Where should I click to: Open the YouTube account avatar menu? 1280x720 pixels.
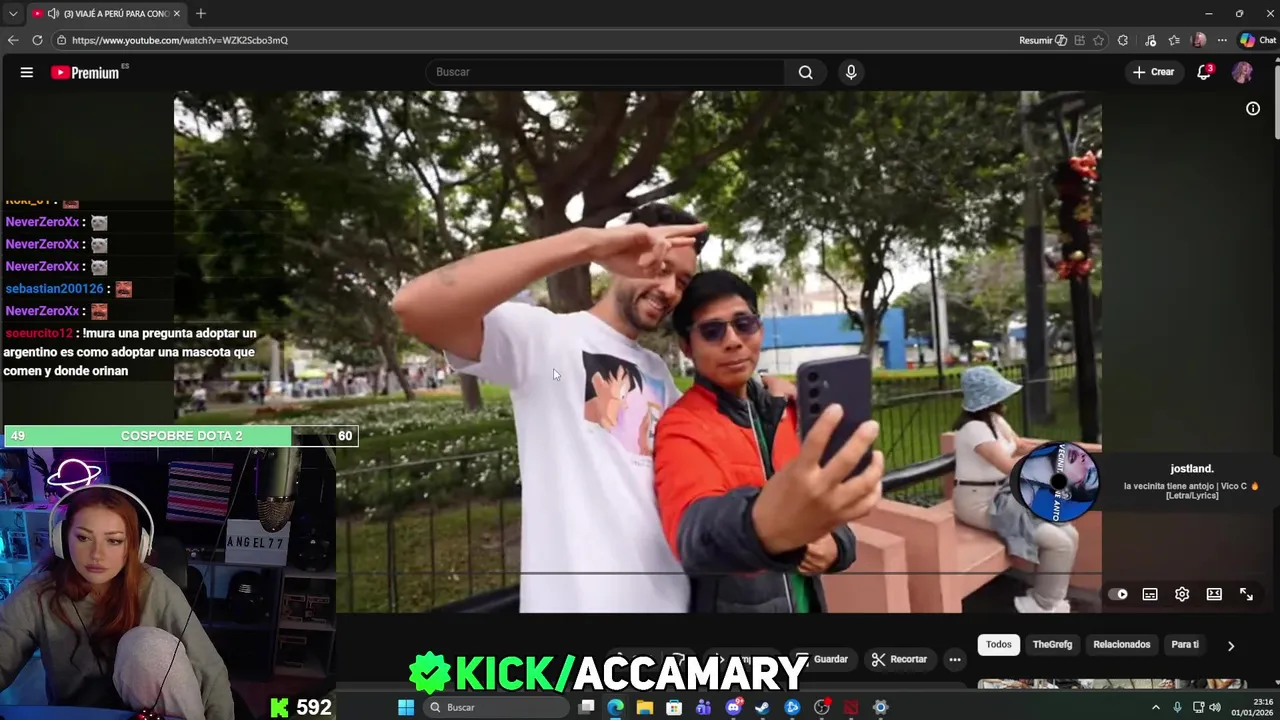tap(1242, 72)
